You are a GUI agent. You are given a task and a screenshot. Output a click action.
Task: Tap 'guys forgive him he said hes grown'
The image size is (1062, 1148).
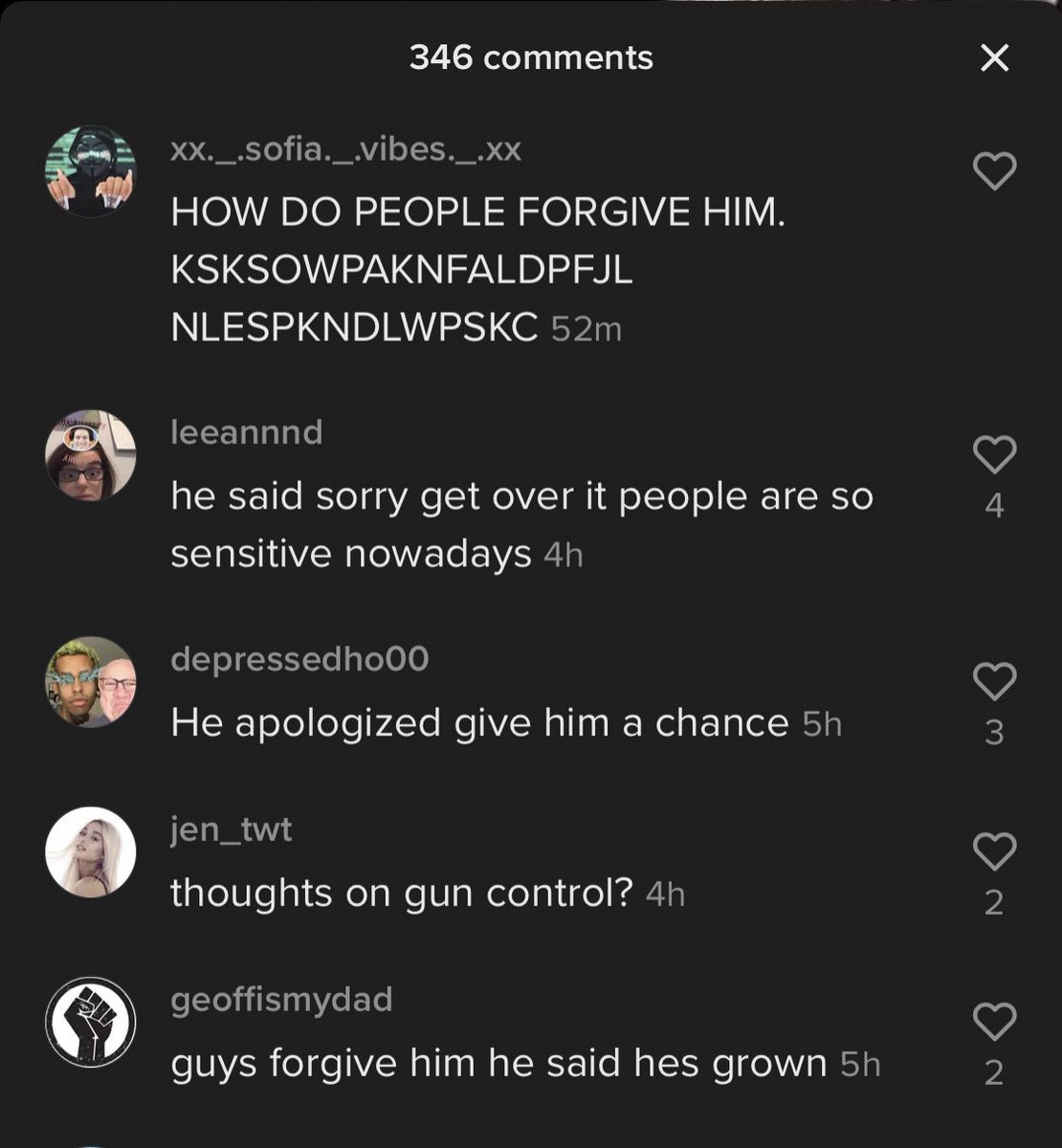point(498,1064)
